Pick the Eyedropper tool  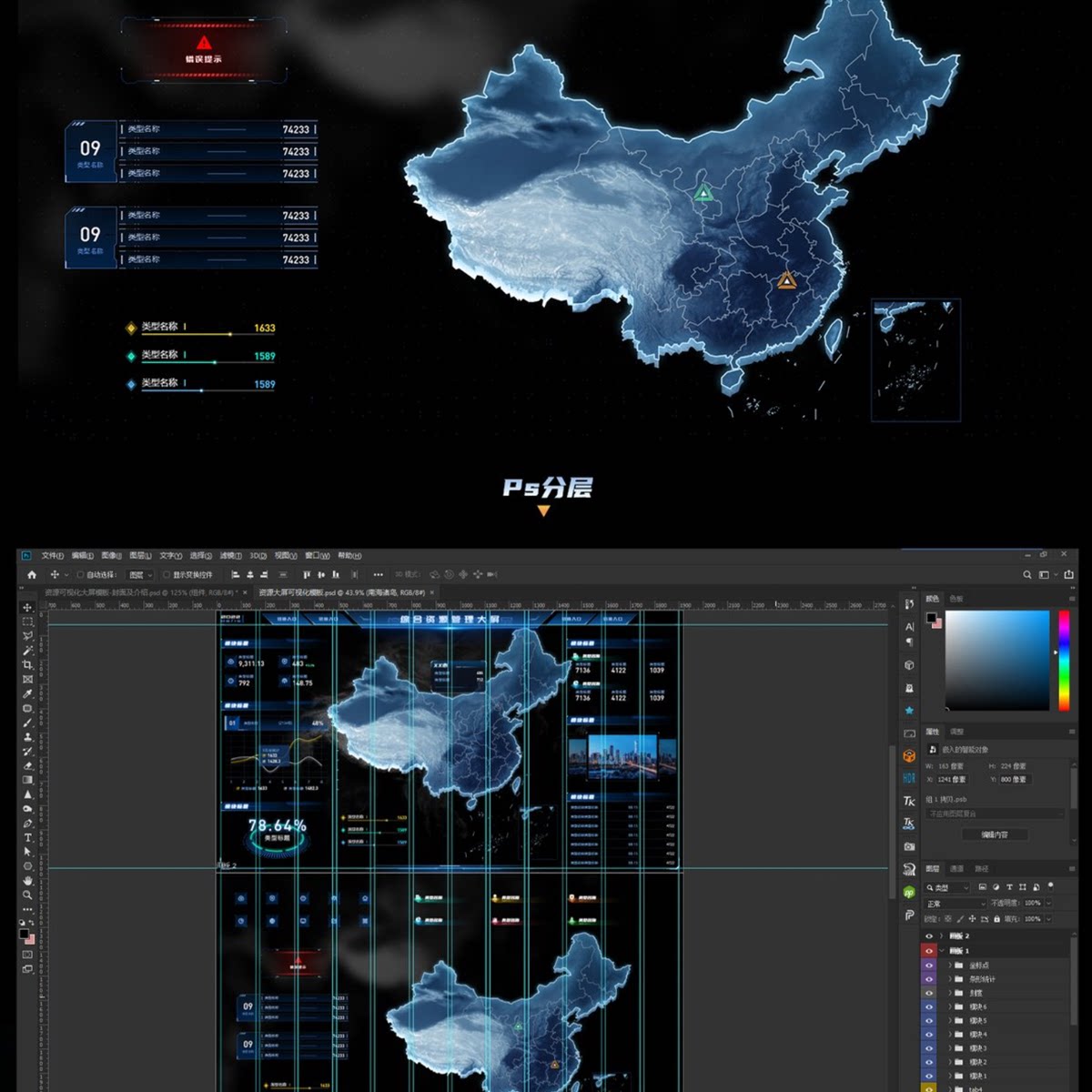tap(27, 694)
